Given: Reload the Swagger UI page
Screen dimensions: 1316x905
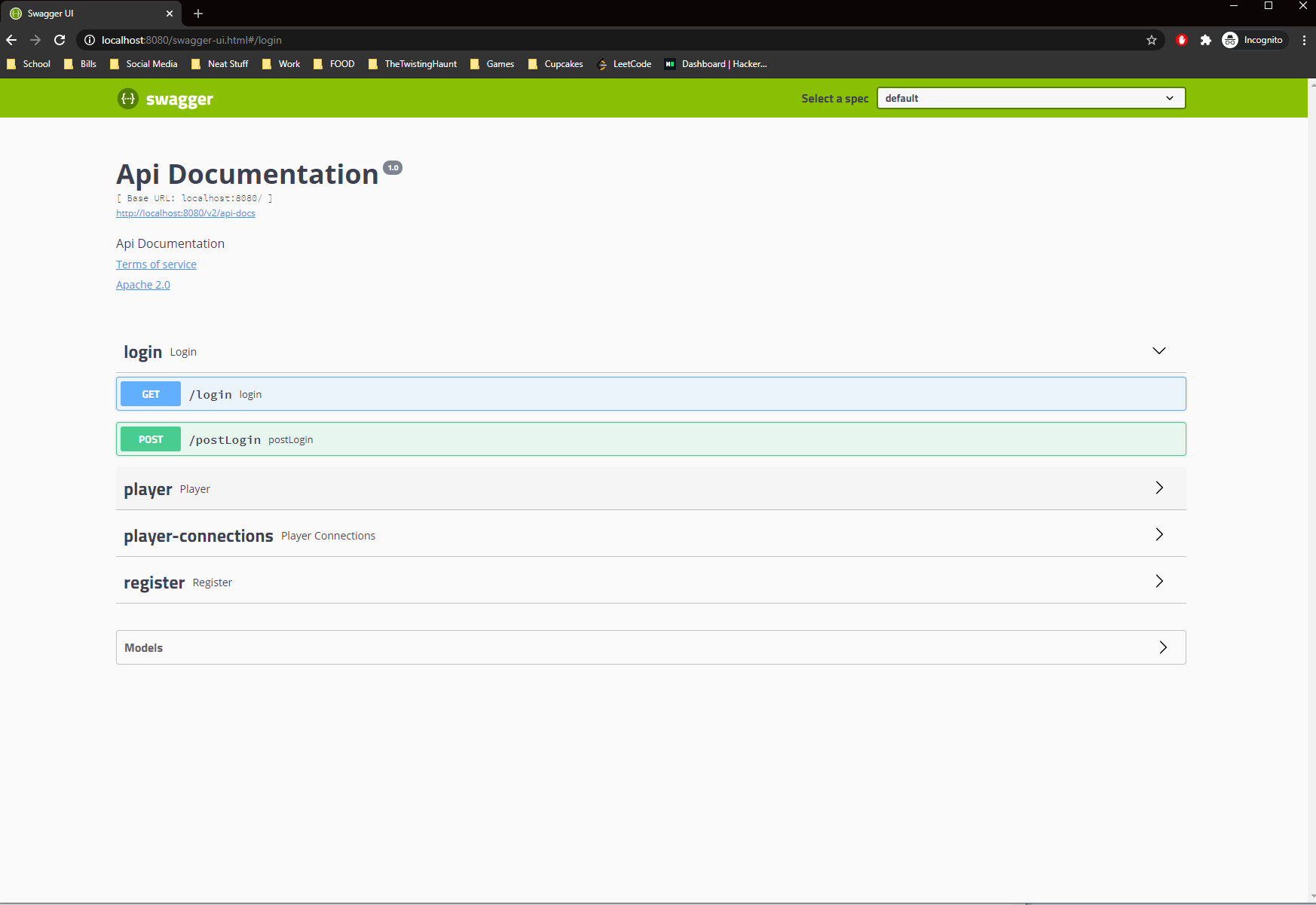Looking at the screenshot, I should click(x=60, y=40).
